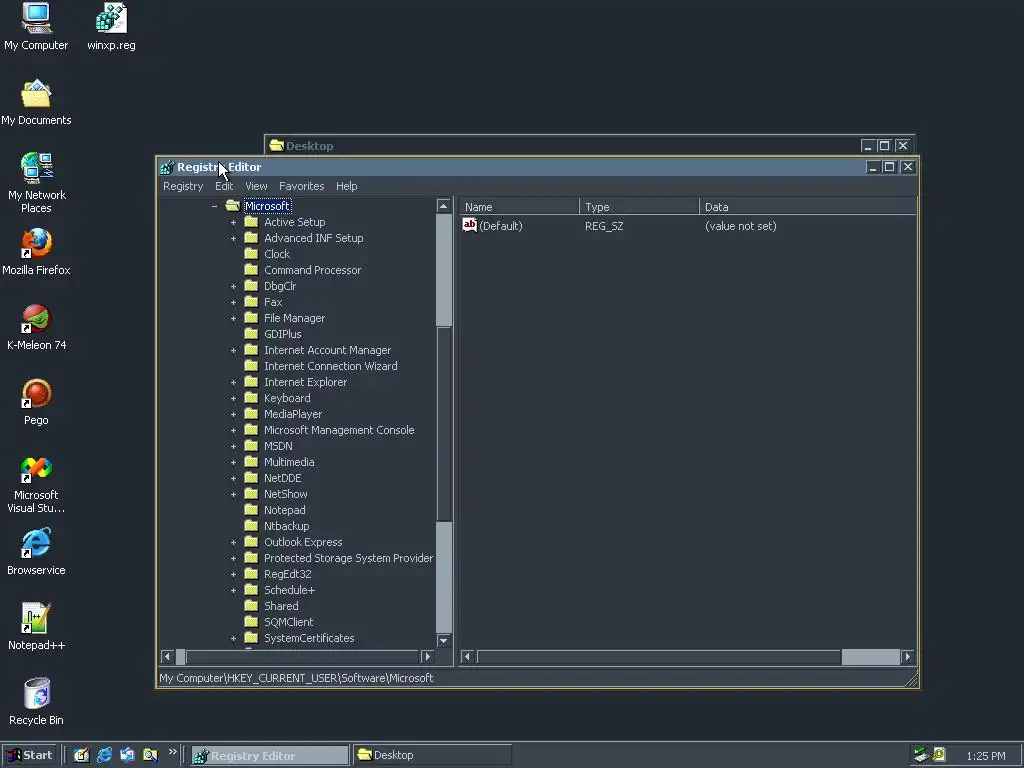Click the tree pane scroll right arrow
1024x768 pixels.
point(428,656)
